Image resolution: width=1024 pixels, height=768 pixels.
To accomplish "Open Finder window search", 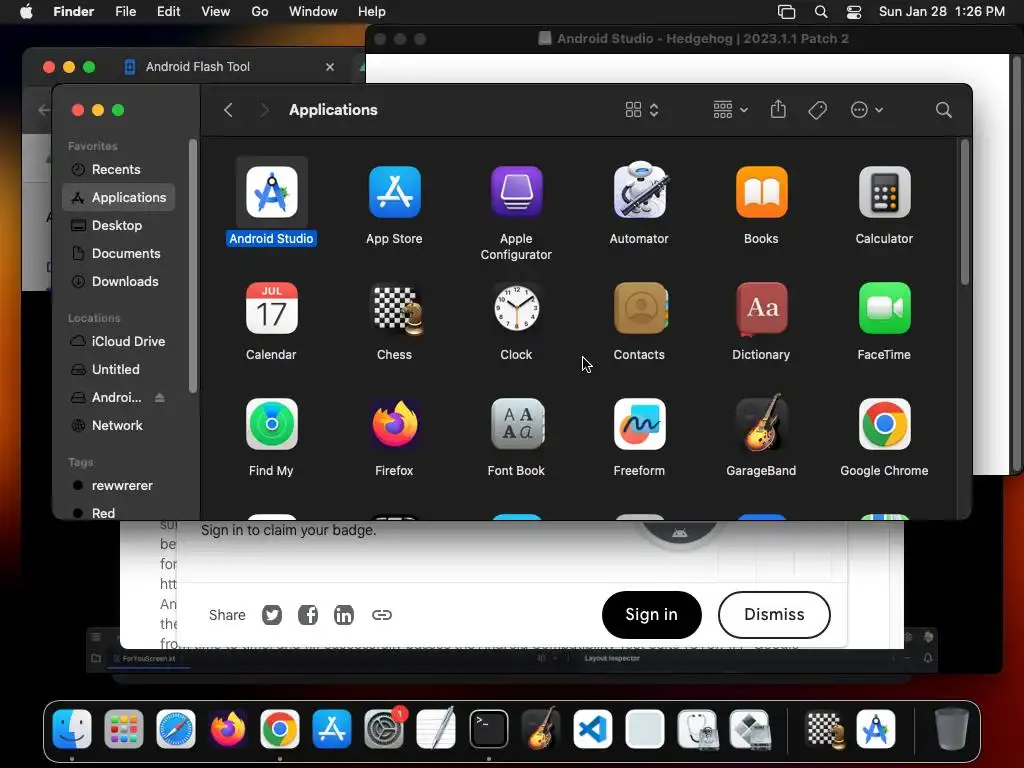I will coord(943,110).
